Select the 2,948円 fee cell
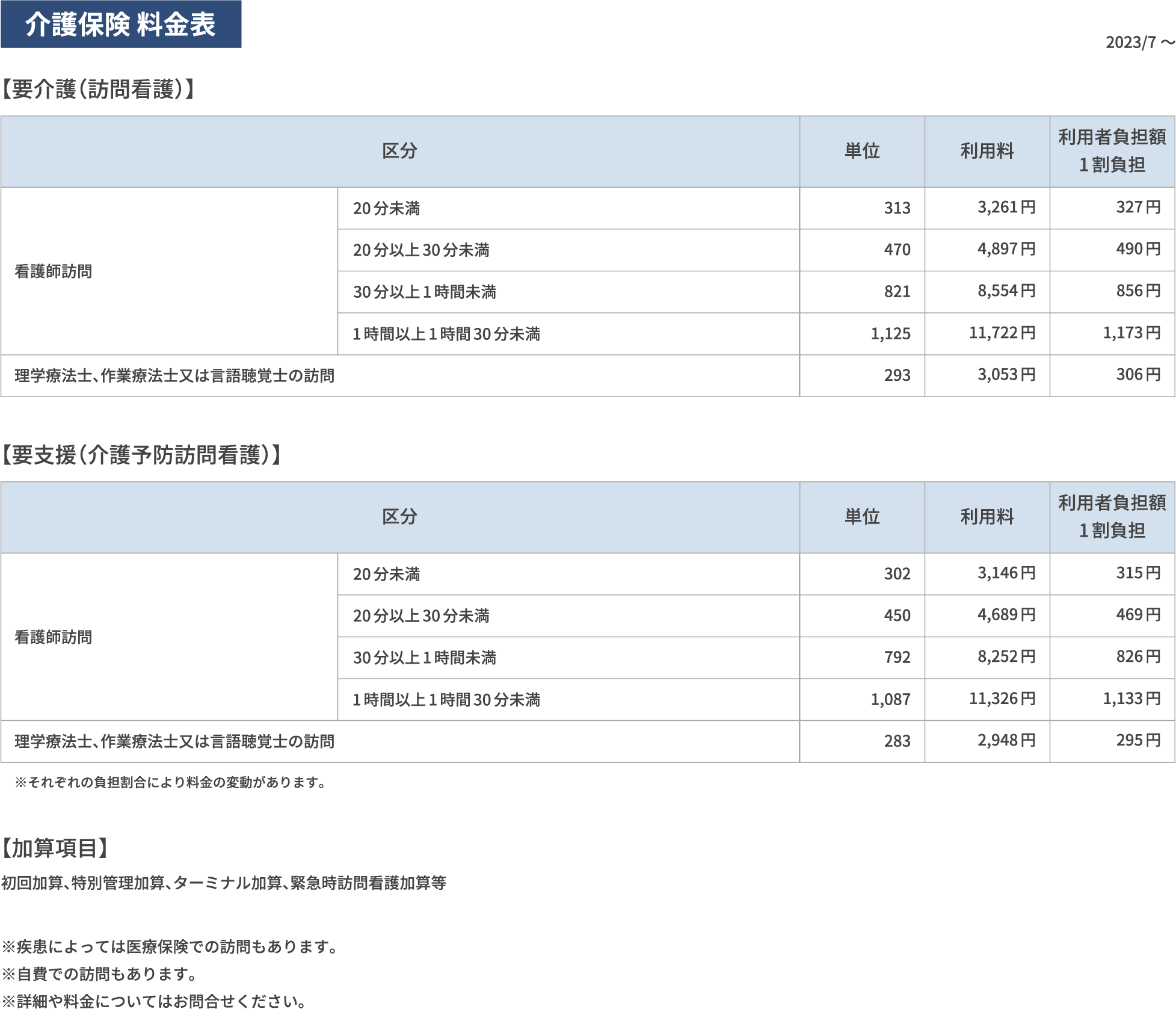The width and height of the screenshot is (1176, 1009). click(x=1006, y=741)
